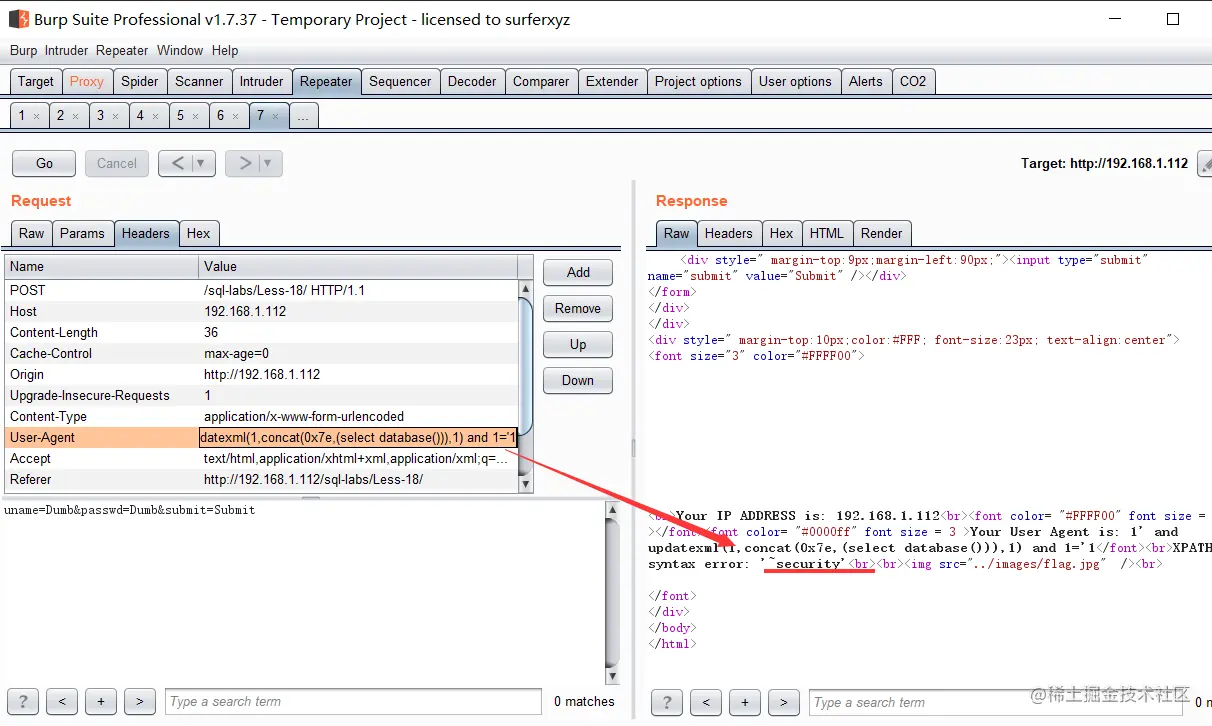Move header down with Down button
Screen dimensions: 1212x726
[578, 380]
